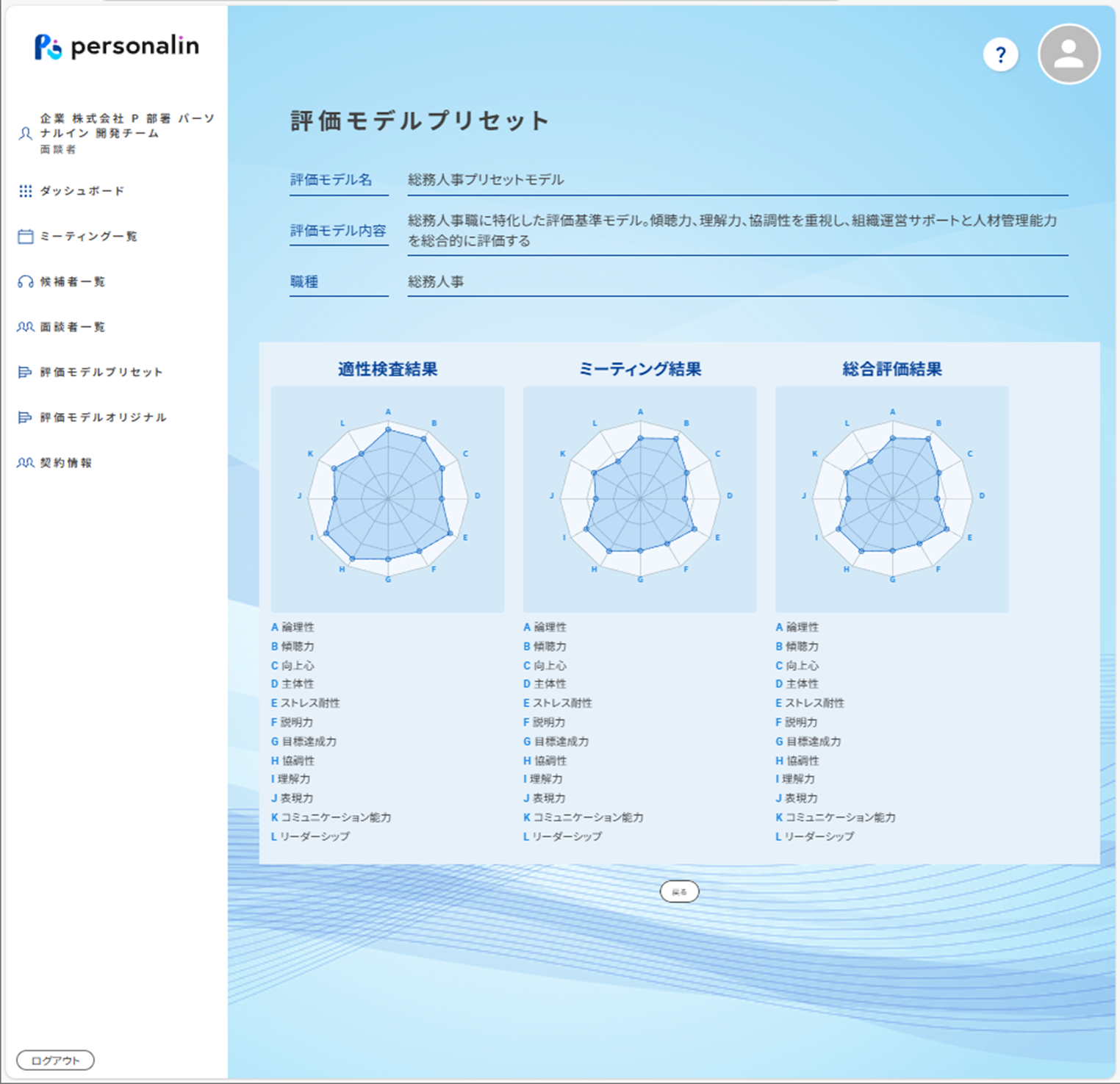Select the 職種 input field showing 総務人事
Screen dimensions: 1120x1084
735,281
